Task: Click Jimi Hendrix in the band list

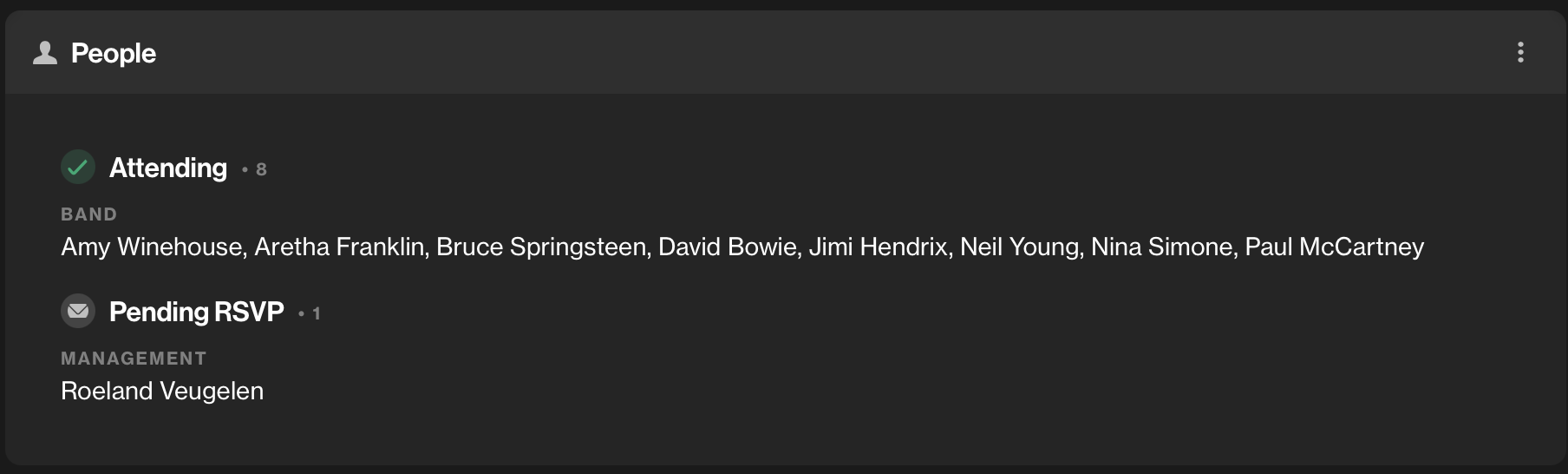Action: point(878,247)
